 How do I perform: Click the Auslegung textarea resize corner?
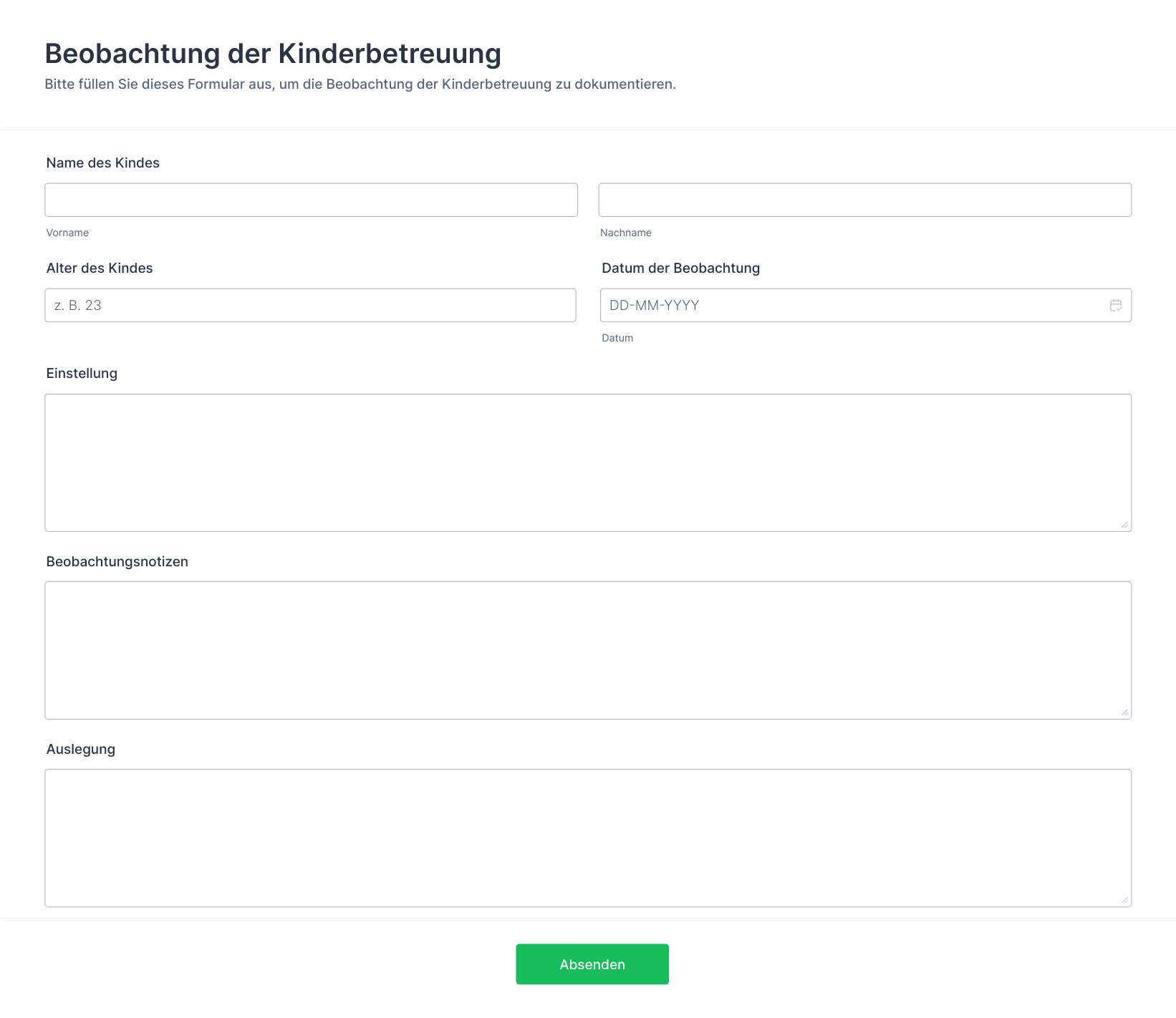tap(1124, 900)
